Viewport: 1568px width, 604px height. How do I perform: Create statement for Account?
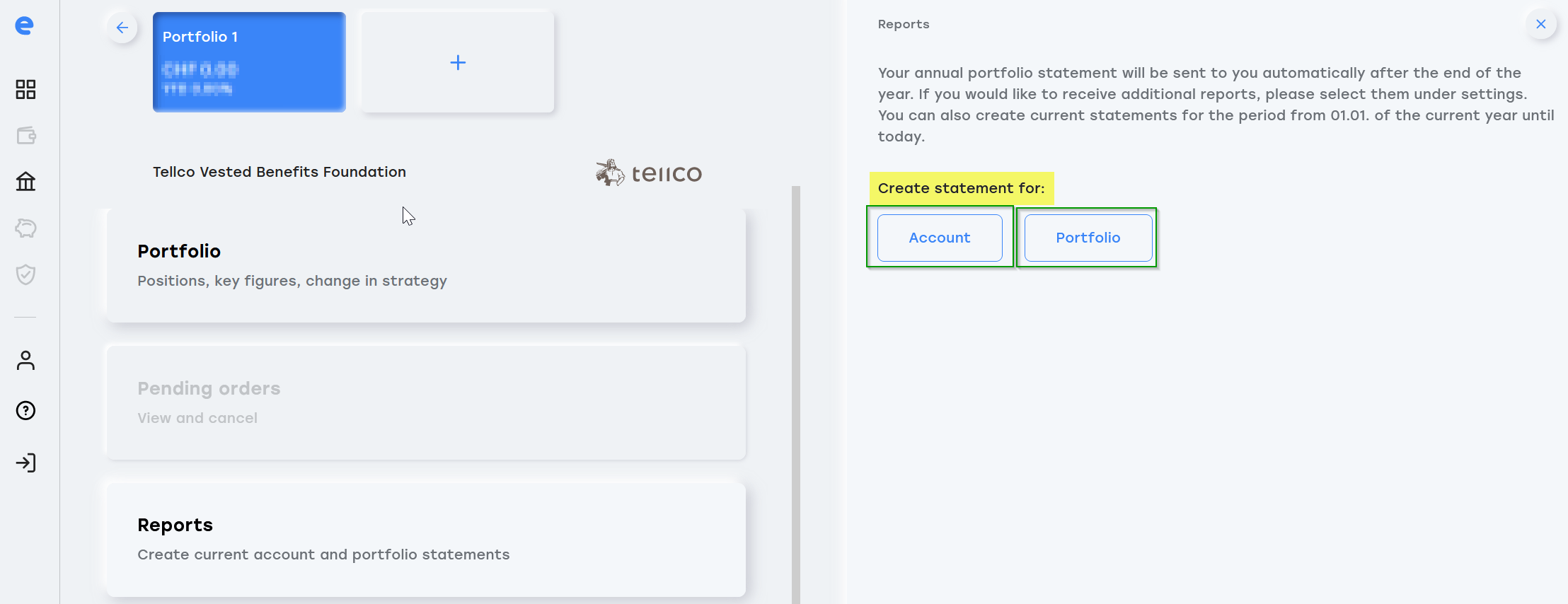pos(940,238)
